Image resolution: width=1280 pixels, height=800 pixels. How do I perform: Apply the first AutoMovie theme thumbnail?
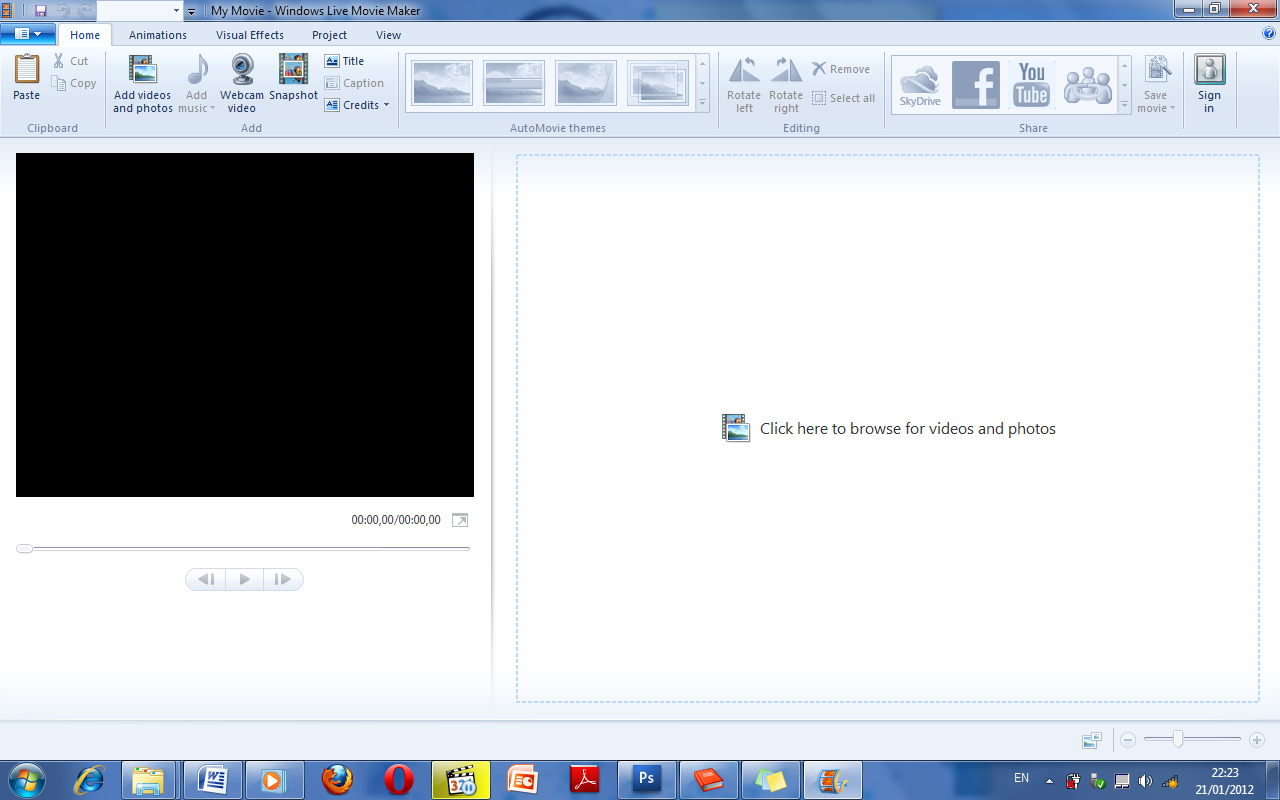click(x=442, y=83)
